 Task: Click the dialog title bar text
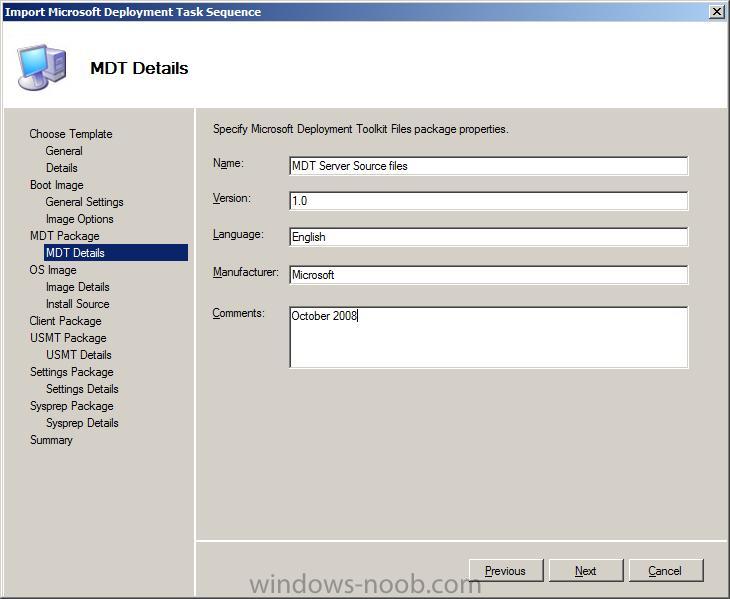pos(133,12)
